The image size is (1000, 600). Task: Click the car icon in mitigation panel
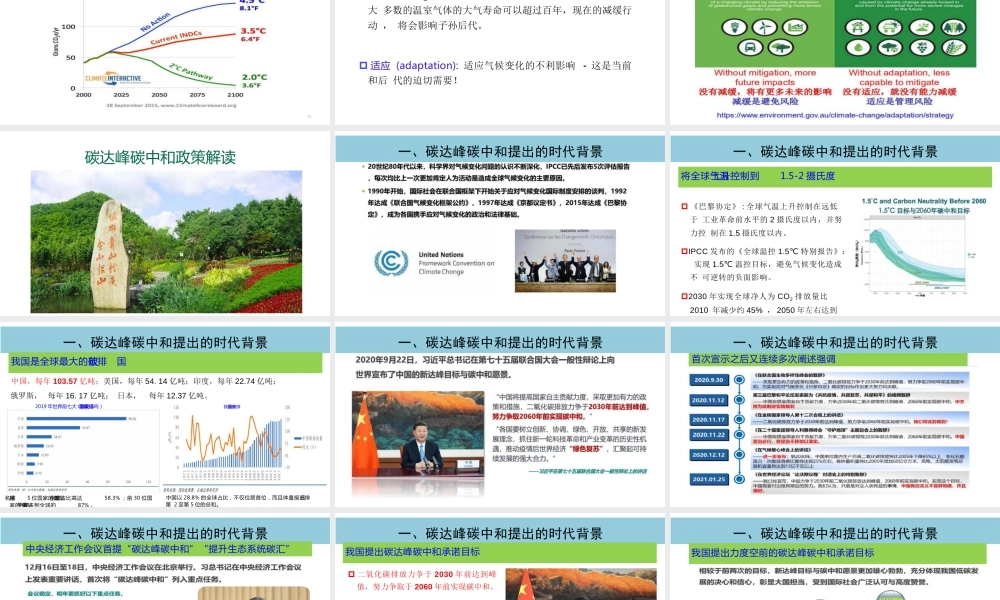[x=751, y=47]
